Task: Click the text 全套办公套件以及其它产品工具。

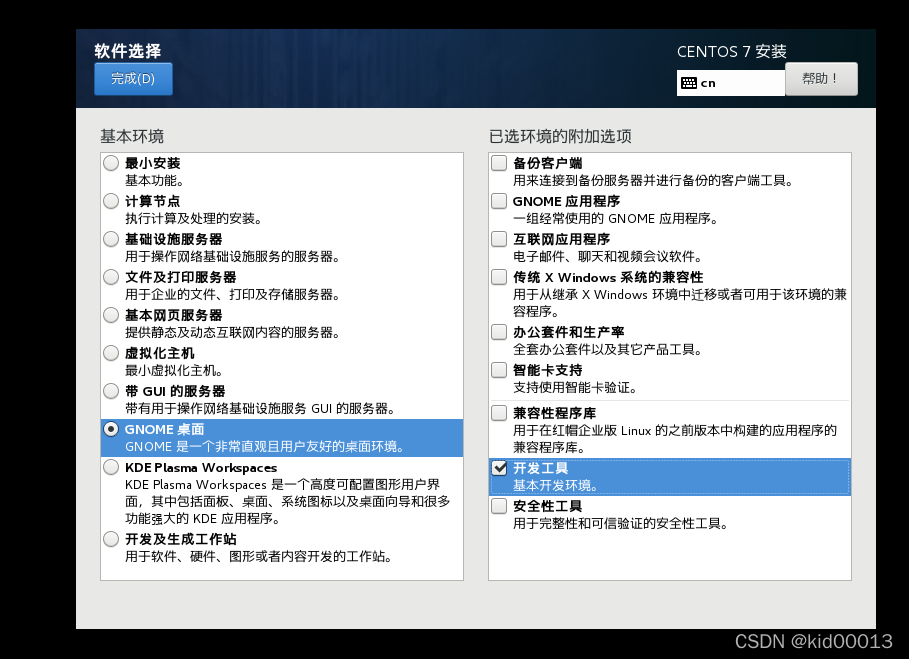Action: (x=608, y=349)
